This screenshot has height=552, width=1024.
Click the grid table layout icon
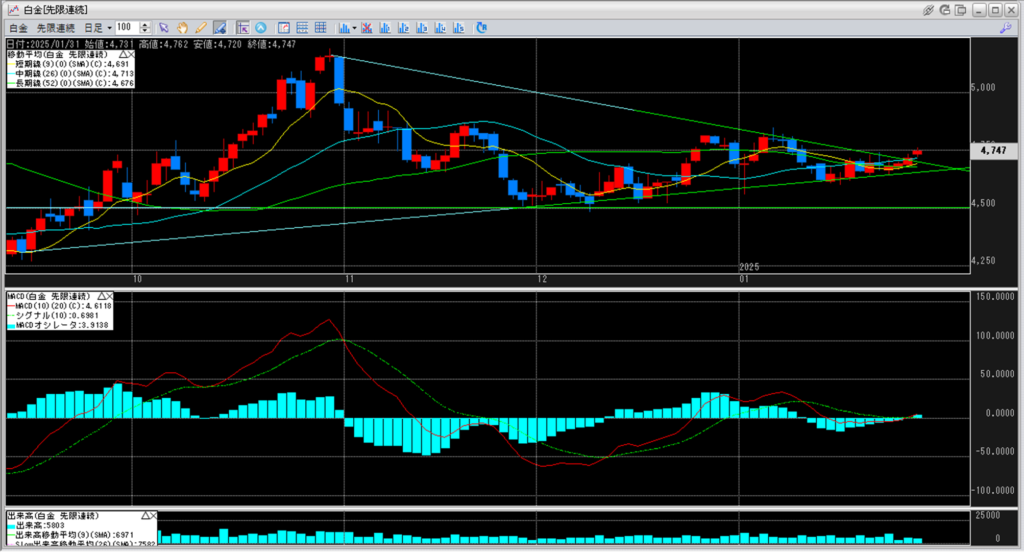(320, 27)
